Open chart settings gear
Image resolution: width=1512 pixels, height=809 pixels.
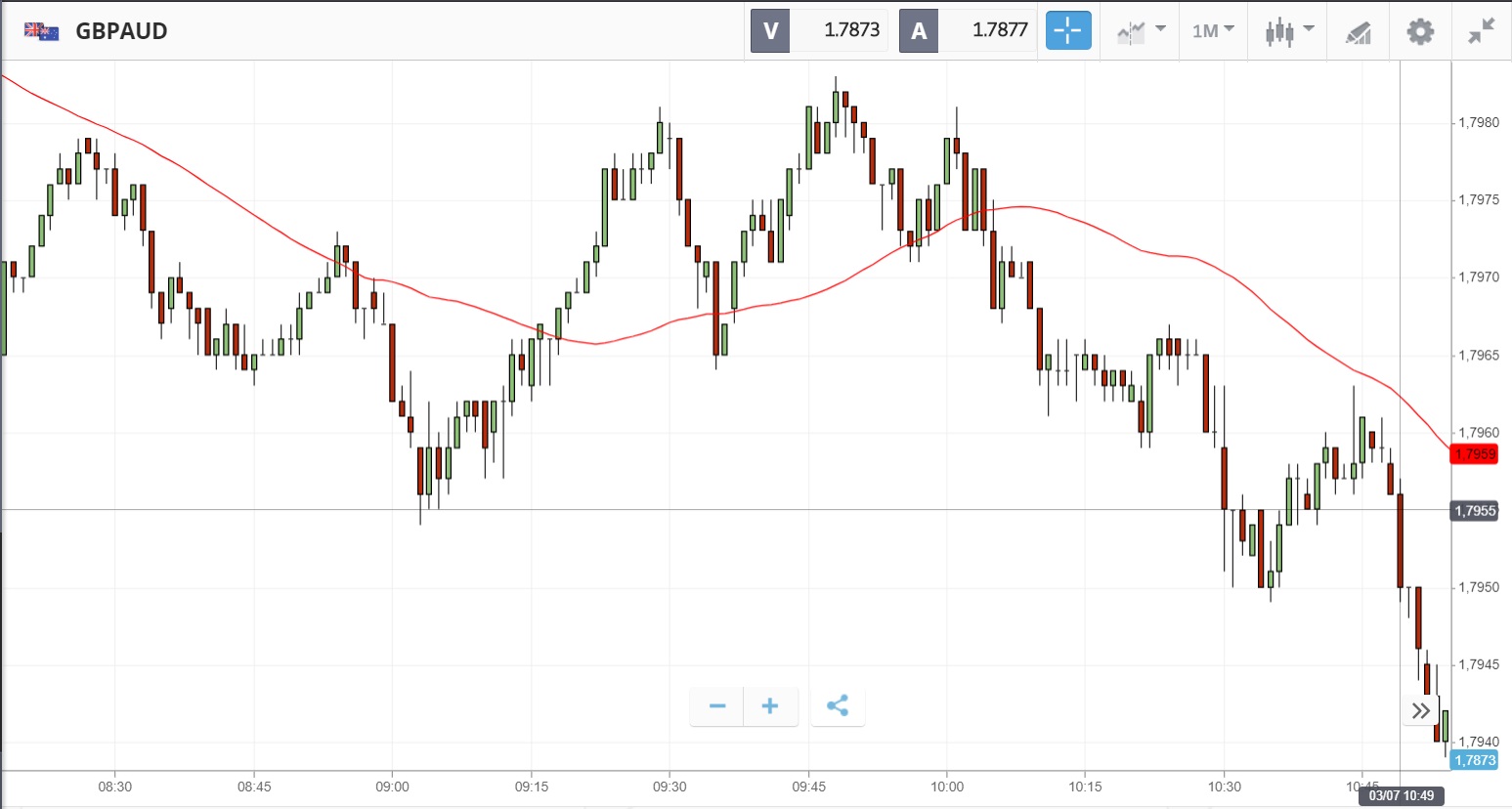coord(1420,31)
